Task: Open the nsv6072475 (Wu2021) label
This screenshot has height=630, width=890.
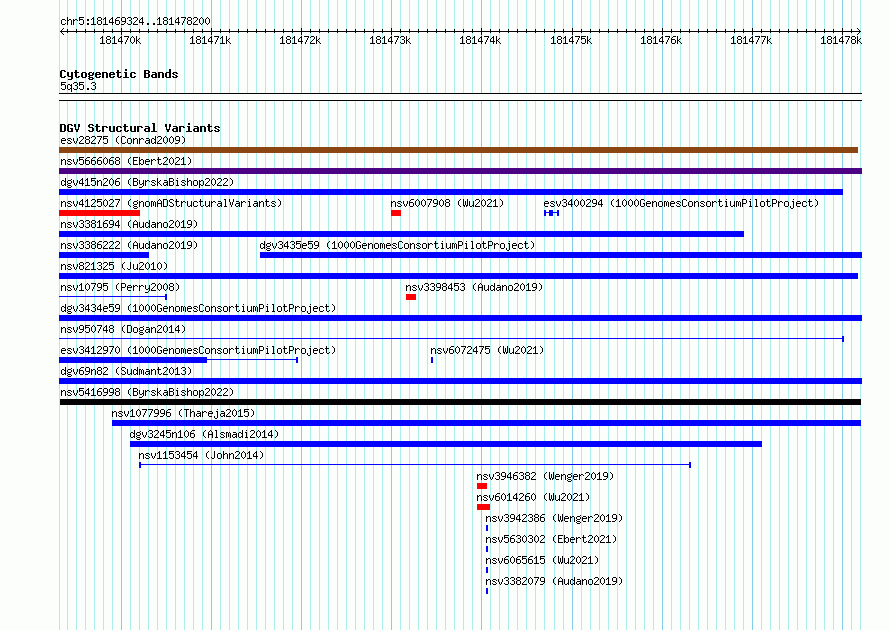Action: (x=487, y=350)
